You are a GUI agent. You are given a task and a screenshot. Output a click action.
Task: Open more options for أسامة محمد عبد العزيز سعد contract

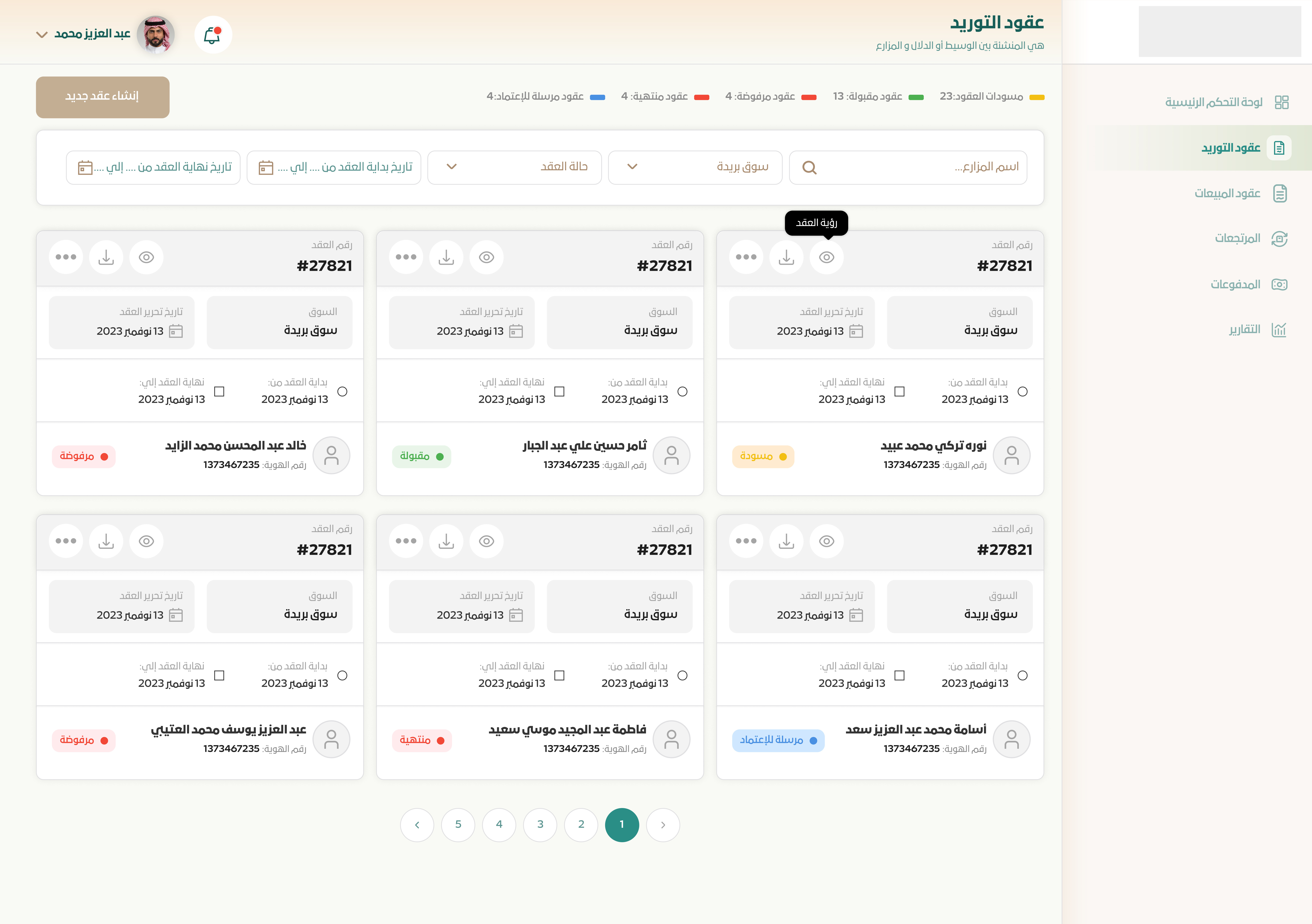pyautogui.click(x=746, y=541)
